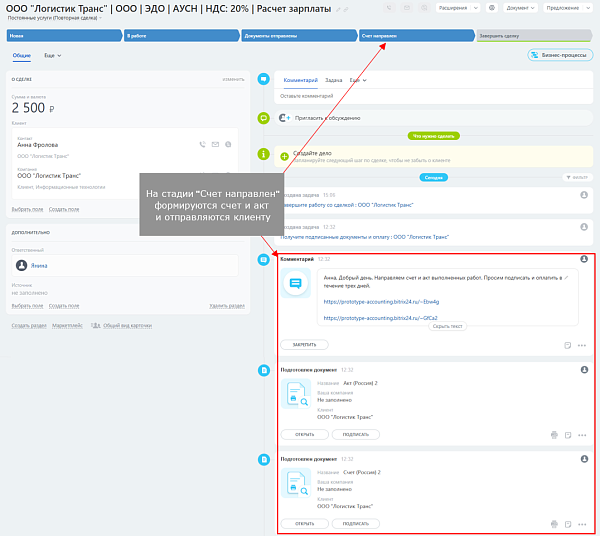Switch to the Задача tab

pos(333,80)
